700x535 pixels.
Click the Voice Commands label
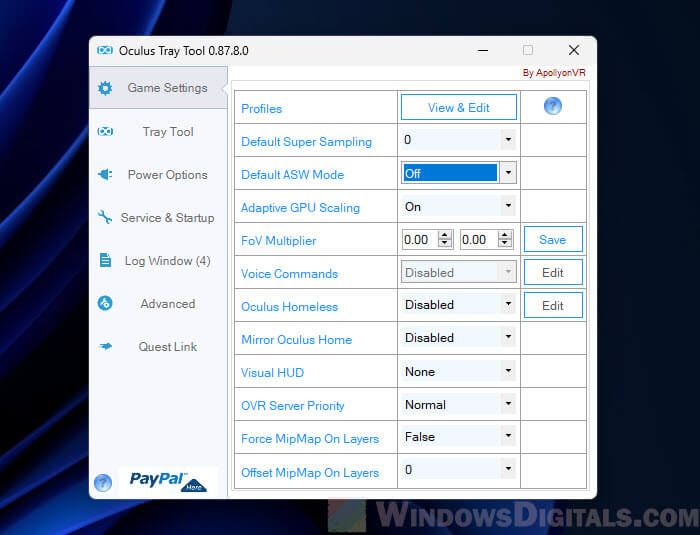(x=289, y=274)
